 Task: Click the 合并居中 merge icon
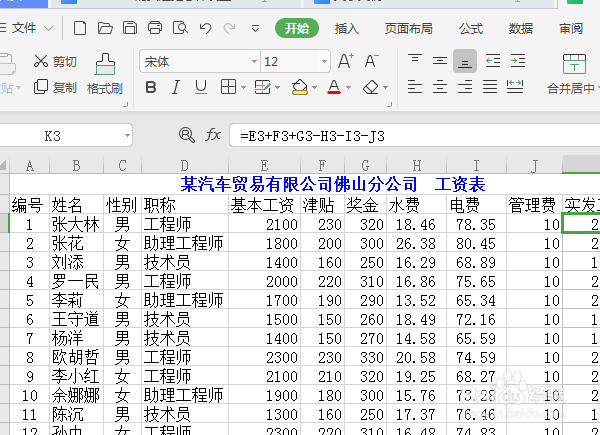(574, 64)
